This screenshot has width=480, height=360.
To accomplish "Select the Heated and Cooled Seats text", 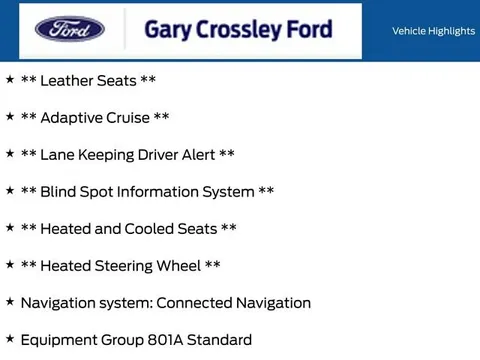I will click(x=129, y=229).
